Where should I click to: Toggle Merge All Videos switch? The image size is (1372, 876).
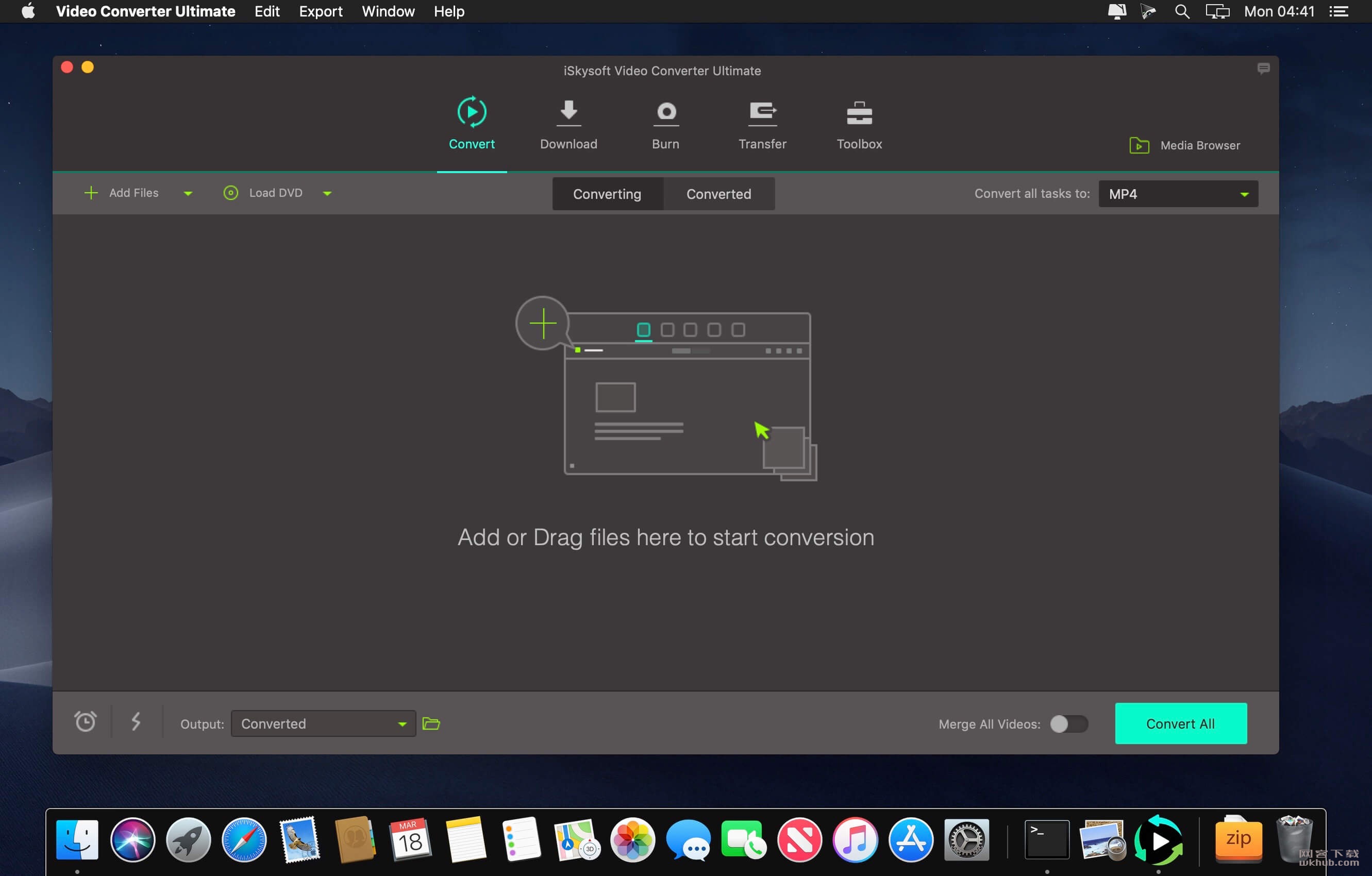[1068, 723]
